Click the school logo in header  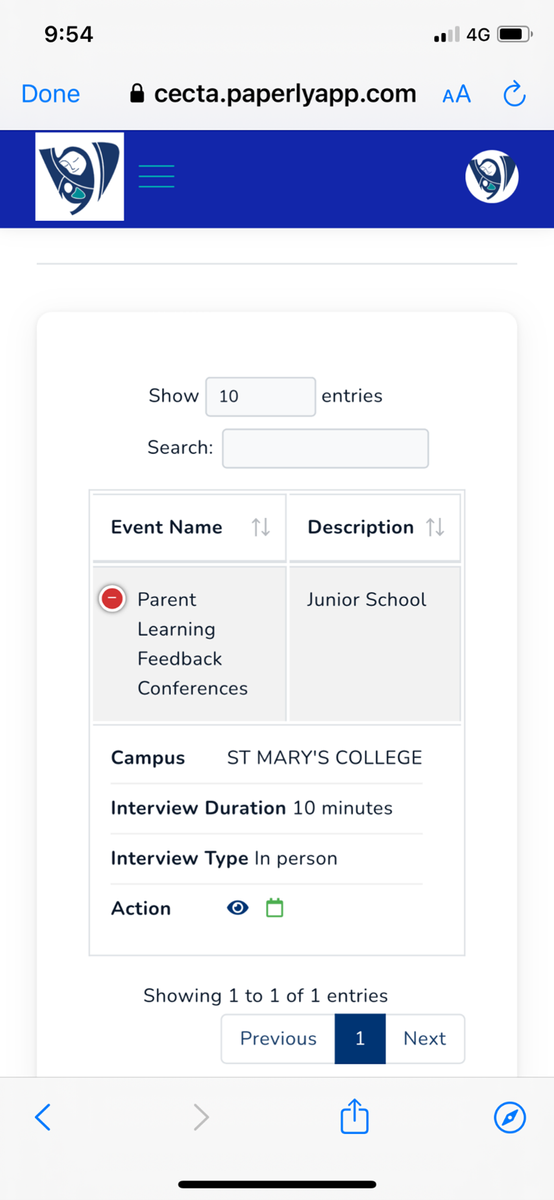[80, 177]
